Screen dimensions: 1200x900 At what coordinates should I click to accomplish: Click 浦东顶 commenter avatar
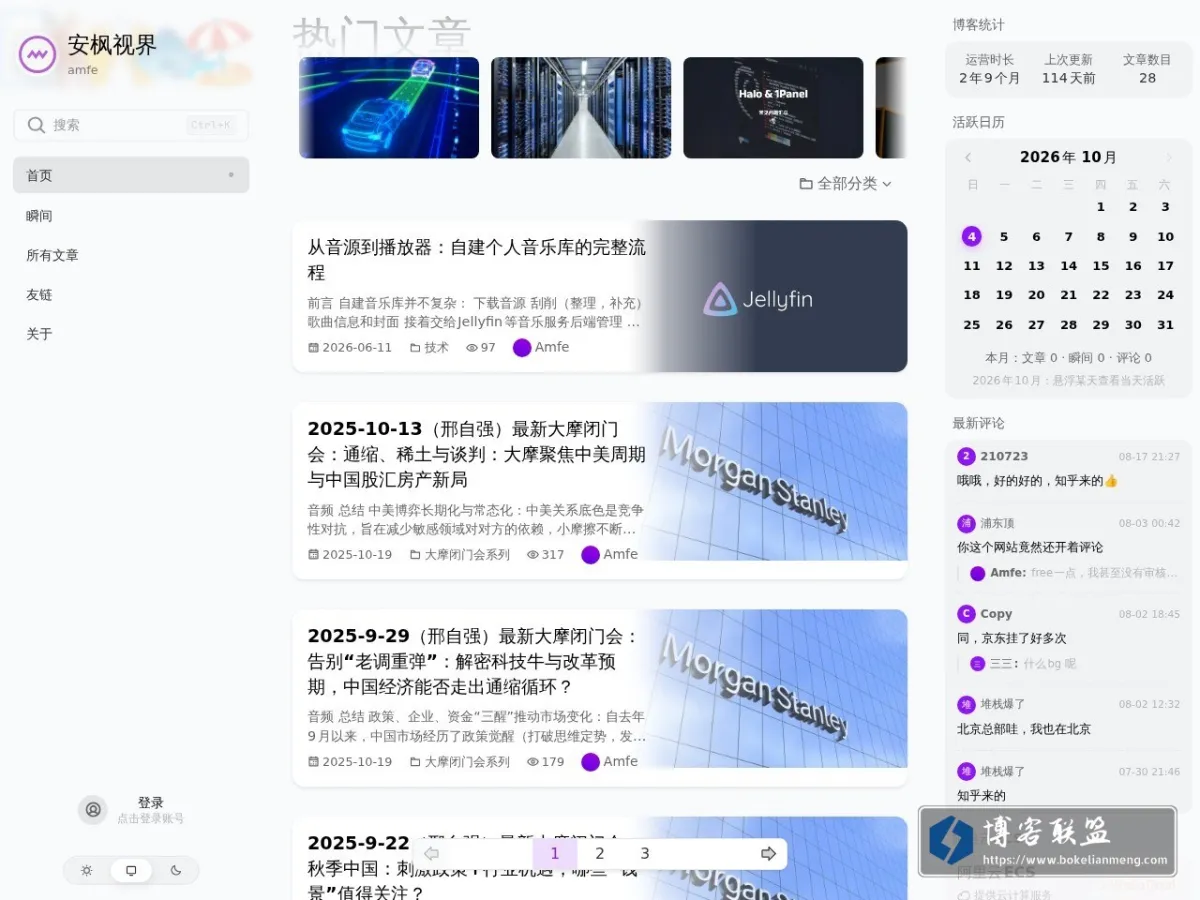click(x=966, y=523)
